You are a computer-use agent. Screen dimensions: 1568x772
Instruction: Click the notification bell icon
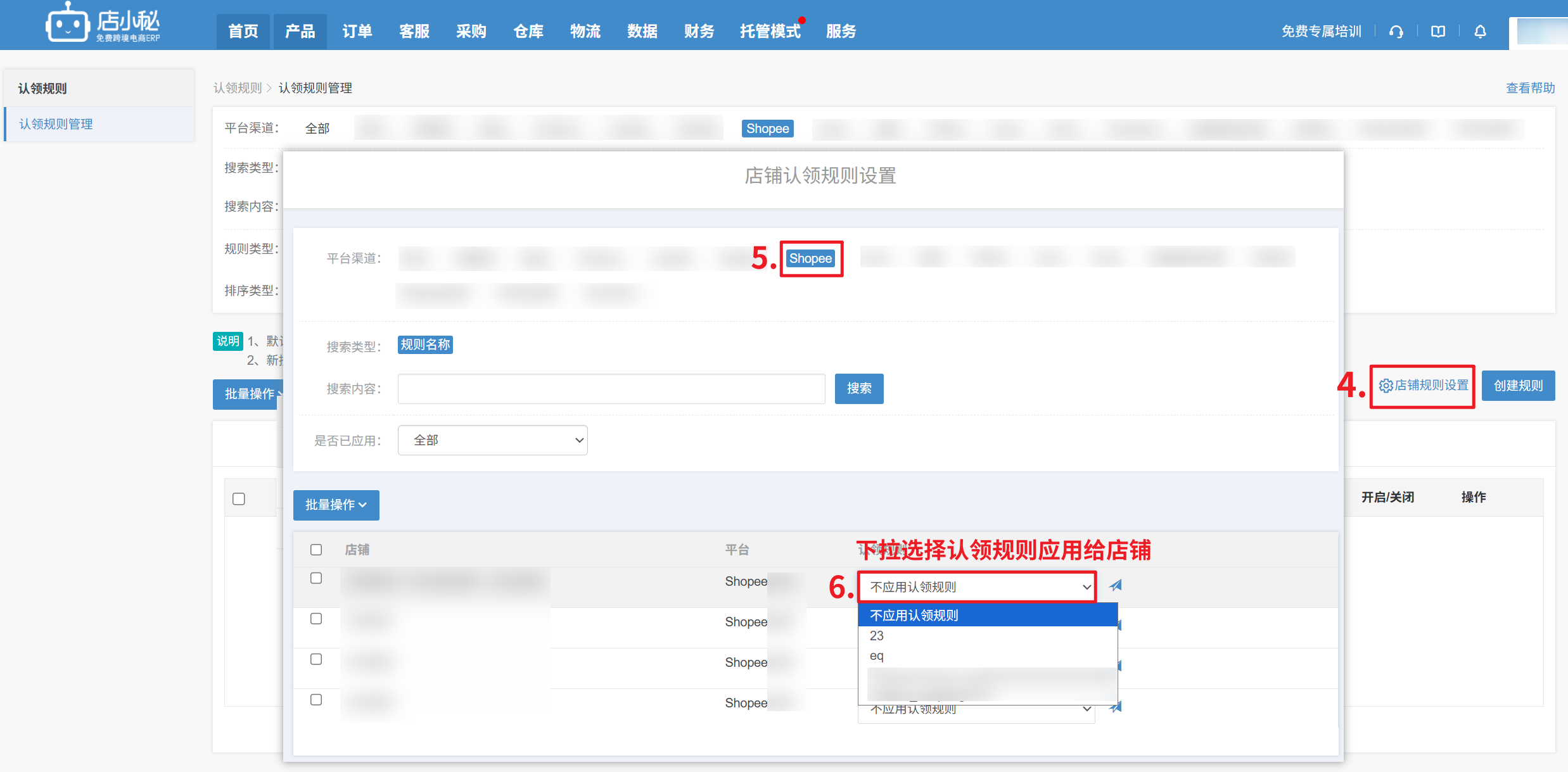[x=1480, y=32]
